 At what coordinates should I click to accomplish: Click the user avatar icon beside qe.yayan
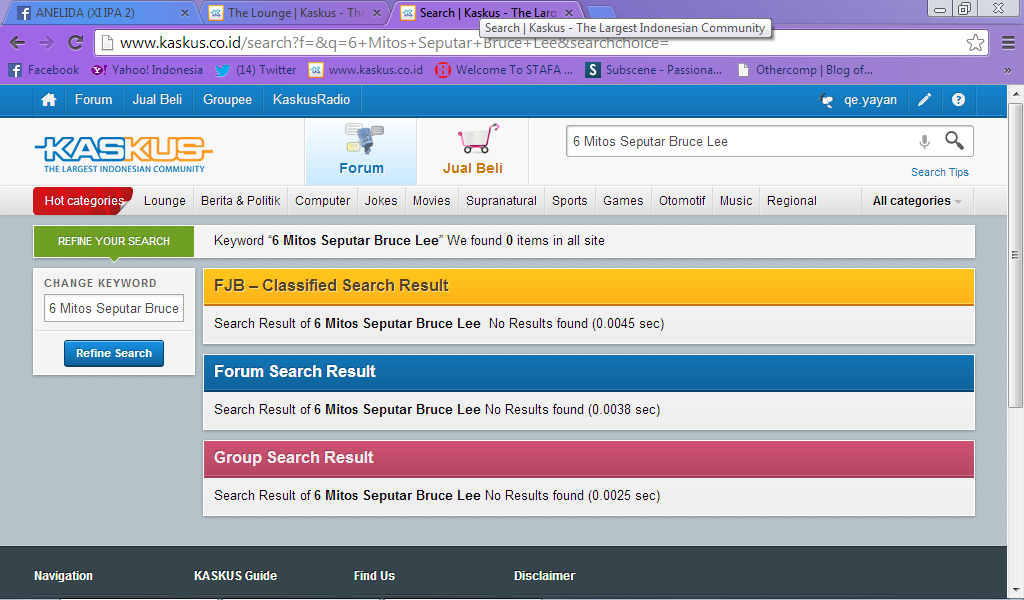(x=826, y=100)
